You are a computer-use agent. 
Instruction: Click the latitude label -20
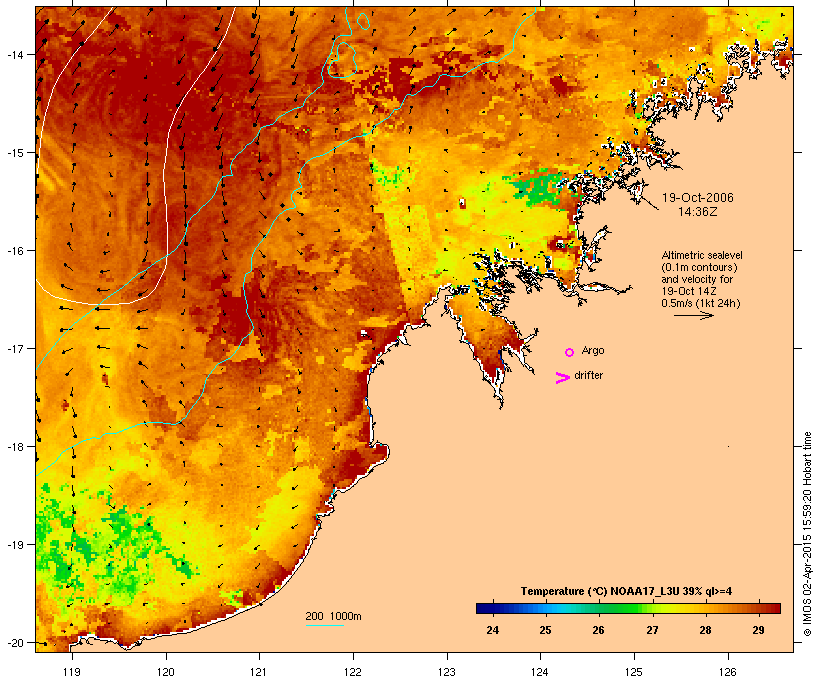(14, 643)
